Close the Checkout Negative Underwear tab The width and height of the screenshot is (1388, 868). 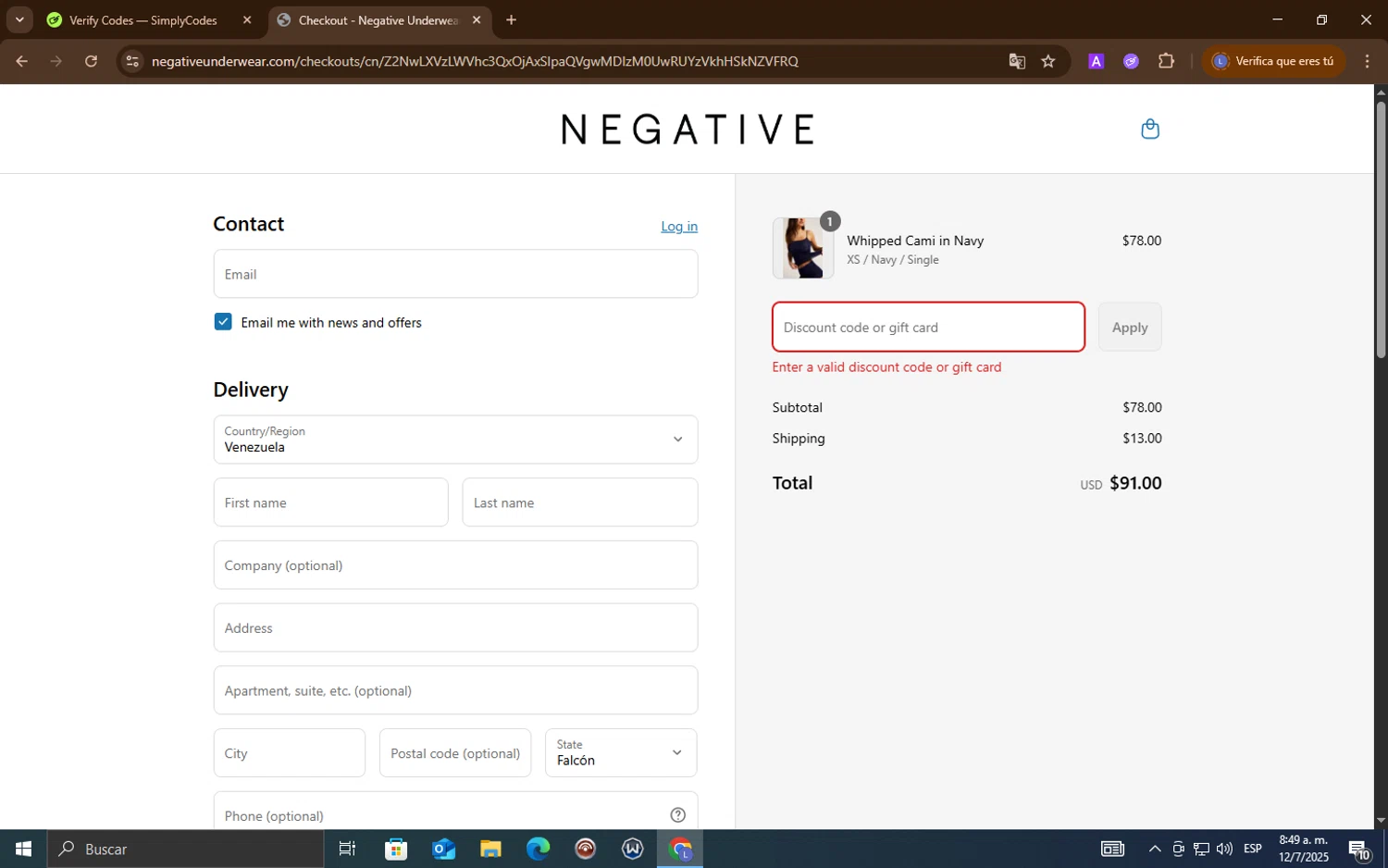pos(477,19)
